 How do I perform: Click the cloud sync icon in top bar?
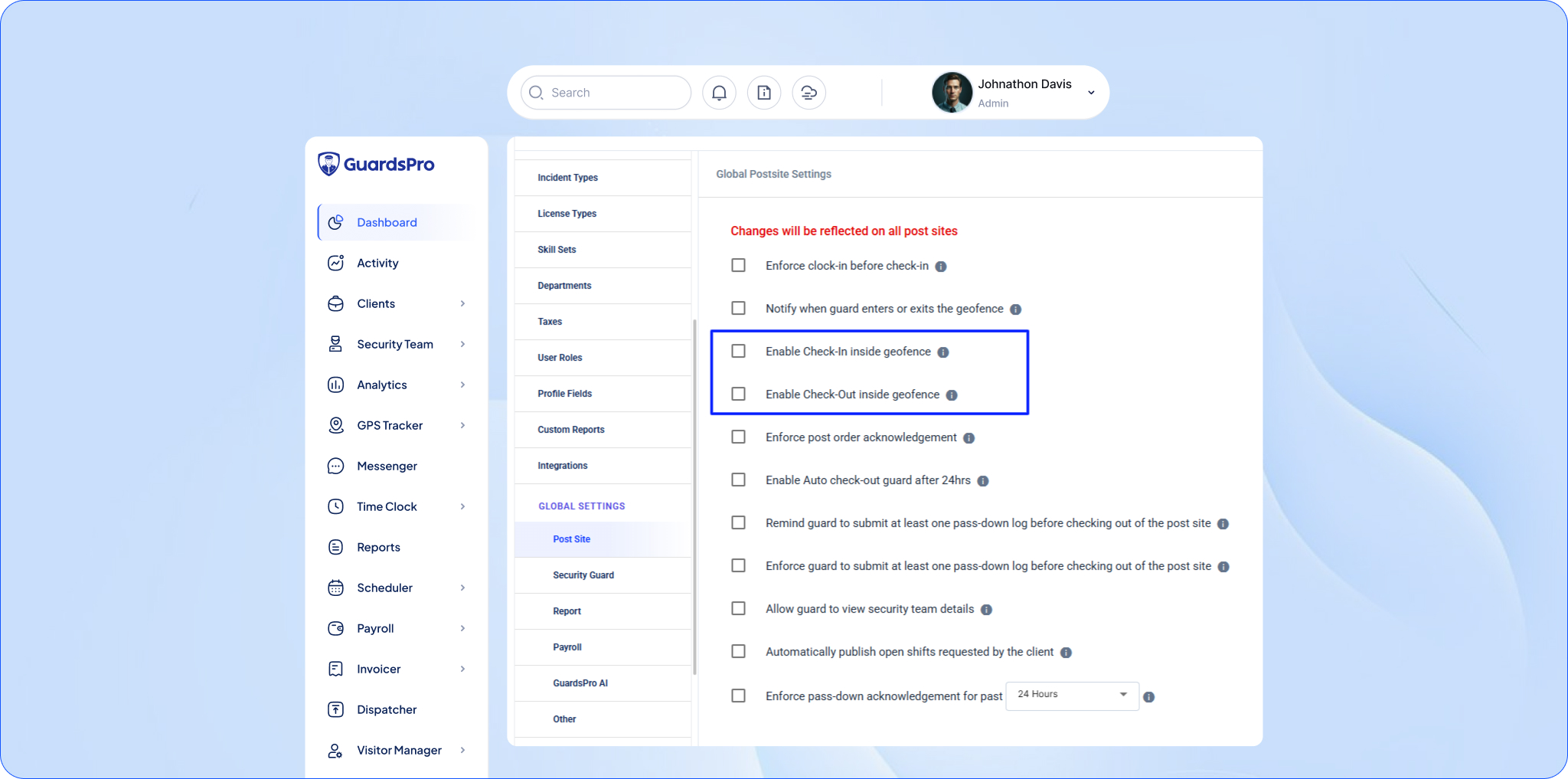[x=808, y=93]
